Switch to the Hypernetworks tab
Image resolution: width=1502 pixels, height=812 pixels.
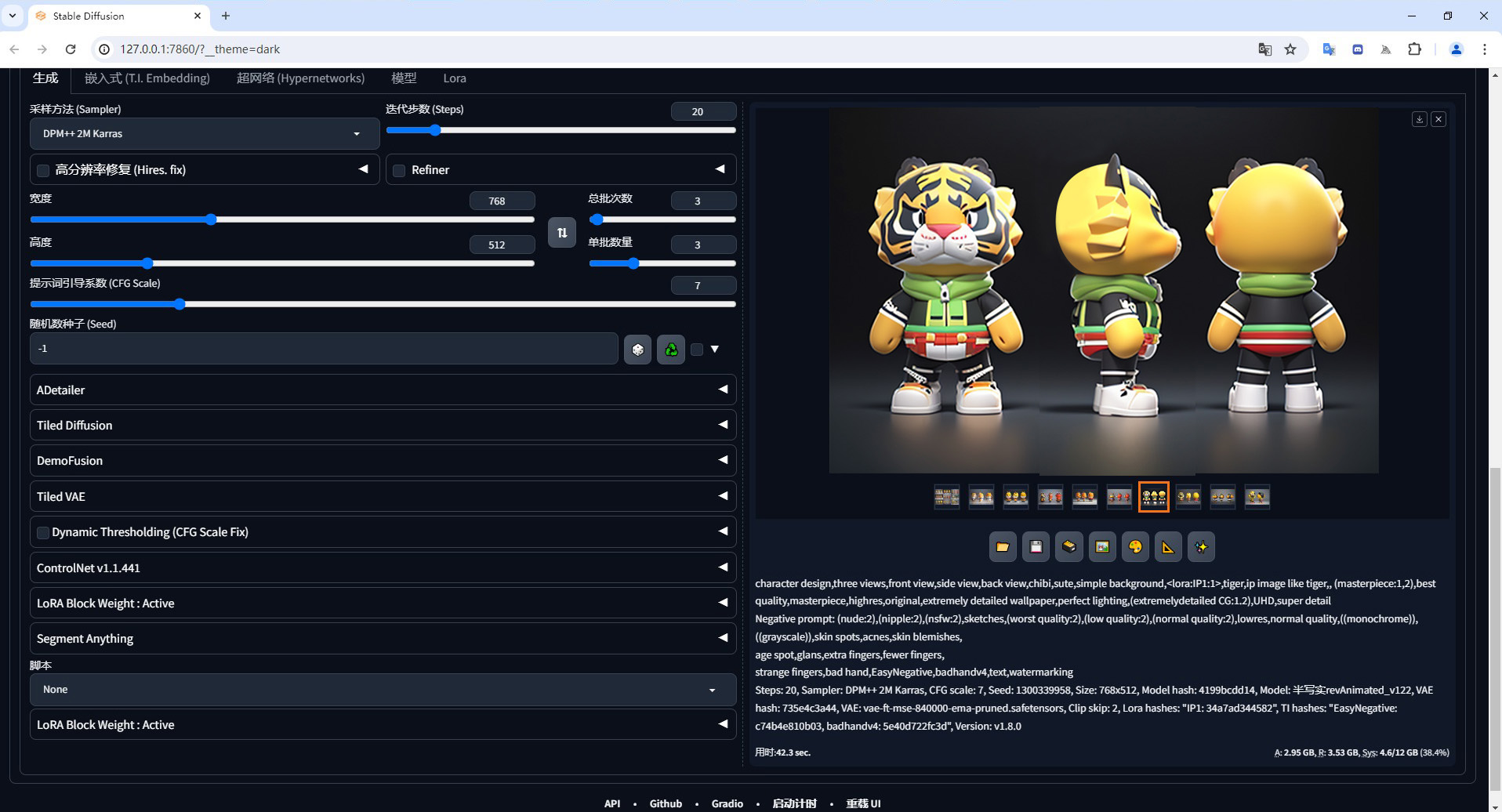point(300,78)
